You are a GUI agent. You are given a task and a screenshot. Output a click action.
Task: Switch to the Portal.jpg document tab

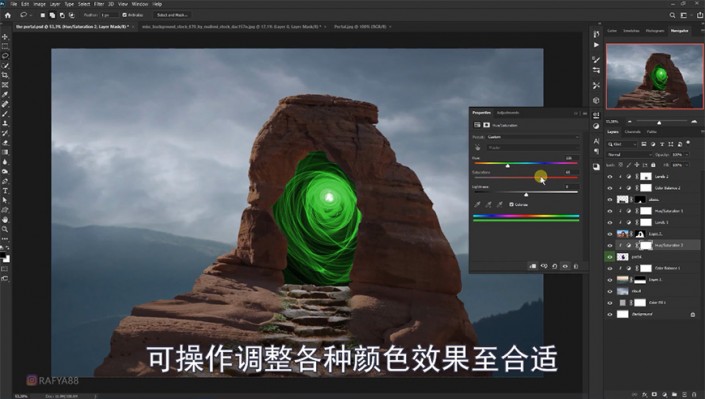tap(360, 27)
